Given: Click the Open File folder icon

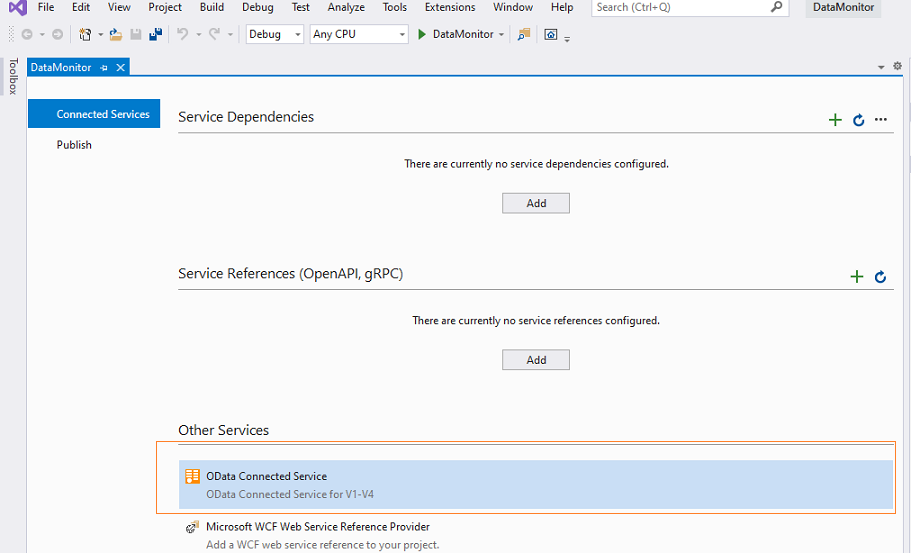Looking at the screenshot, I should 116,34.
